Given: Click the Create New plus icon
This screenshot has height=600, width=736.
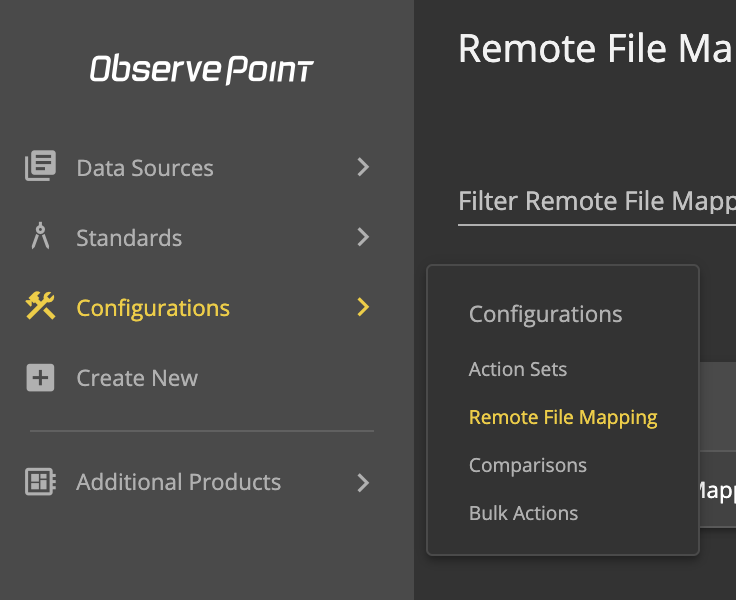Looking at the screenshot, I should [x=40, y=377].
